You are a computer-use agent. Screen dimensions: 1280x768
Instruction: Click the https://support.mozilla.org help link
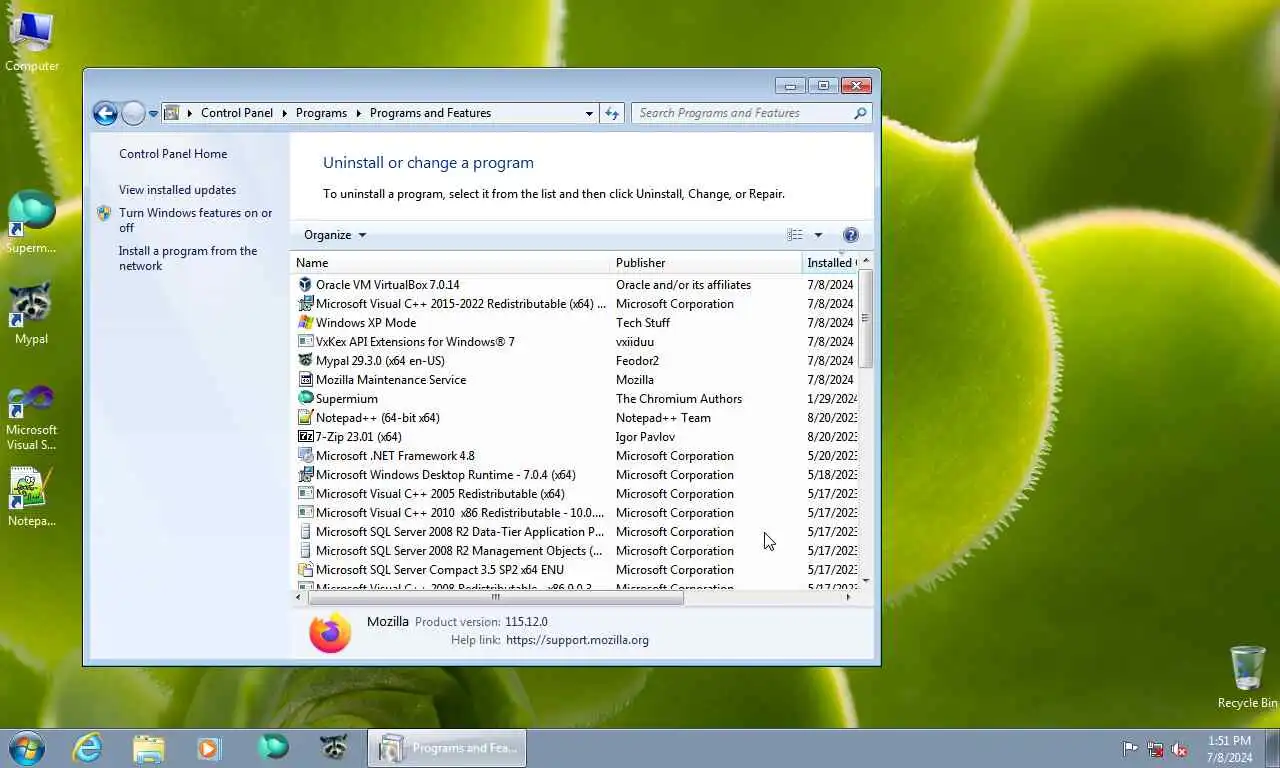[x=577, y=640]
